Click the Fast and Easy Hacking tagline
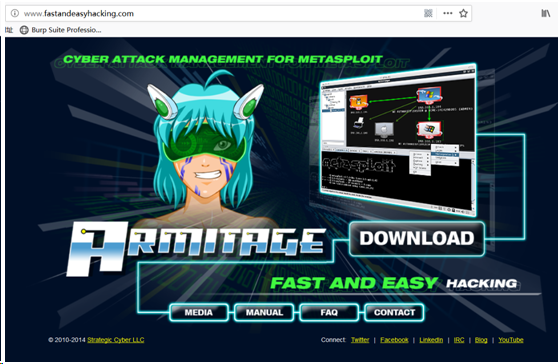The width and height of the screenshot is (558, 364). click(x=394, y=283)
